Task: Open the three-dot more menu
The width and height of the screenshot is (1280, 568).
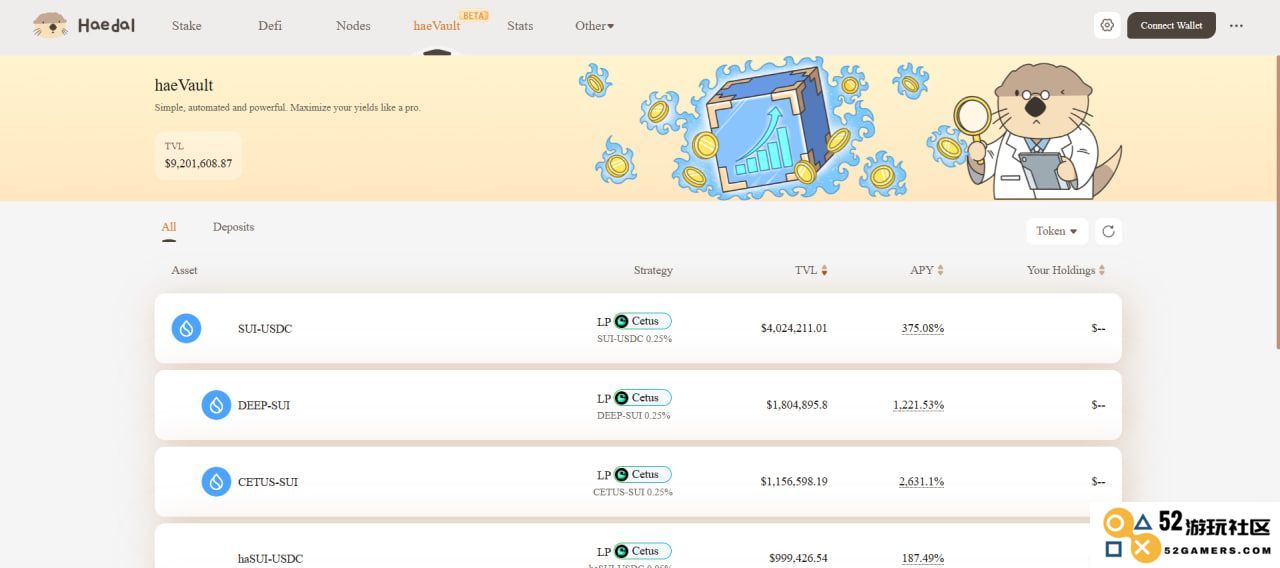Action: (x=1236, y=26)
